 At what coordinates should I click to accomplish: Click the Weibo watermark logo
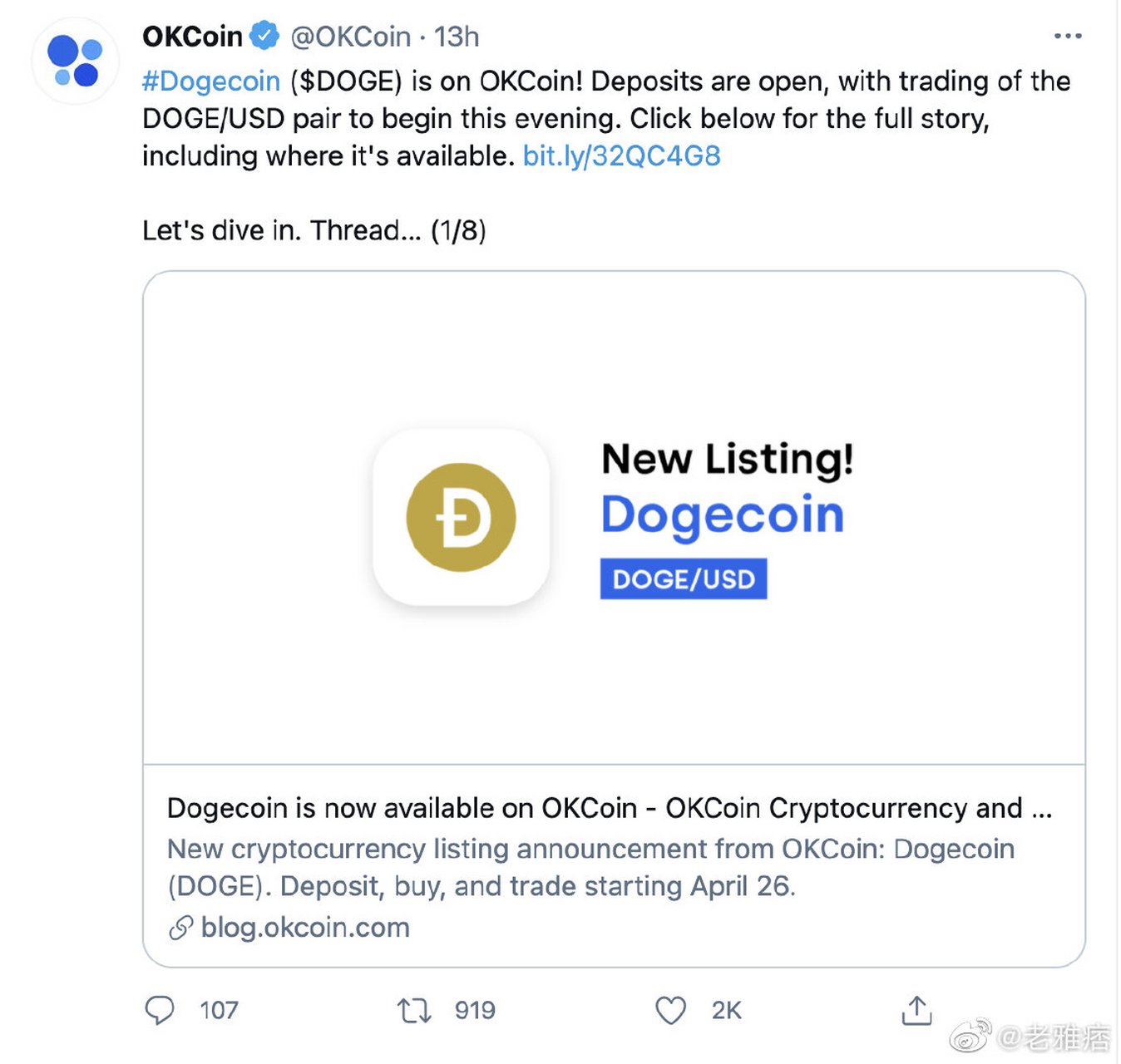970,1037
